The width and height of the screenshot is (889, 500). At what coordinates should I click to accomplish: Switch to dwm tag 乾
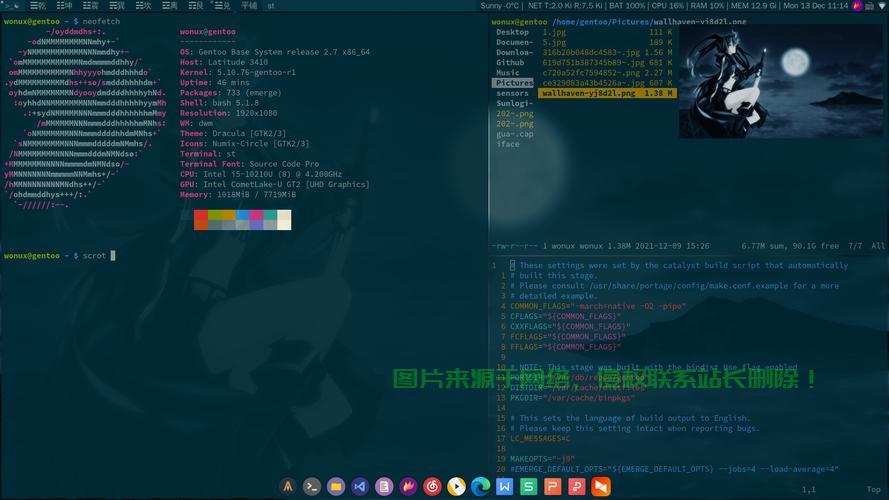coord(38,6)
